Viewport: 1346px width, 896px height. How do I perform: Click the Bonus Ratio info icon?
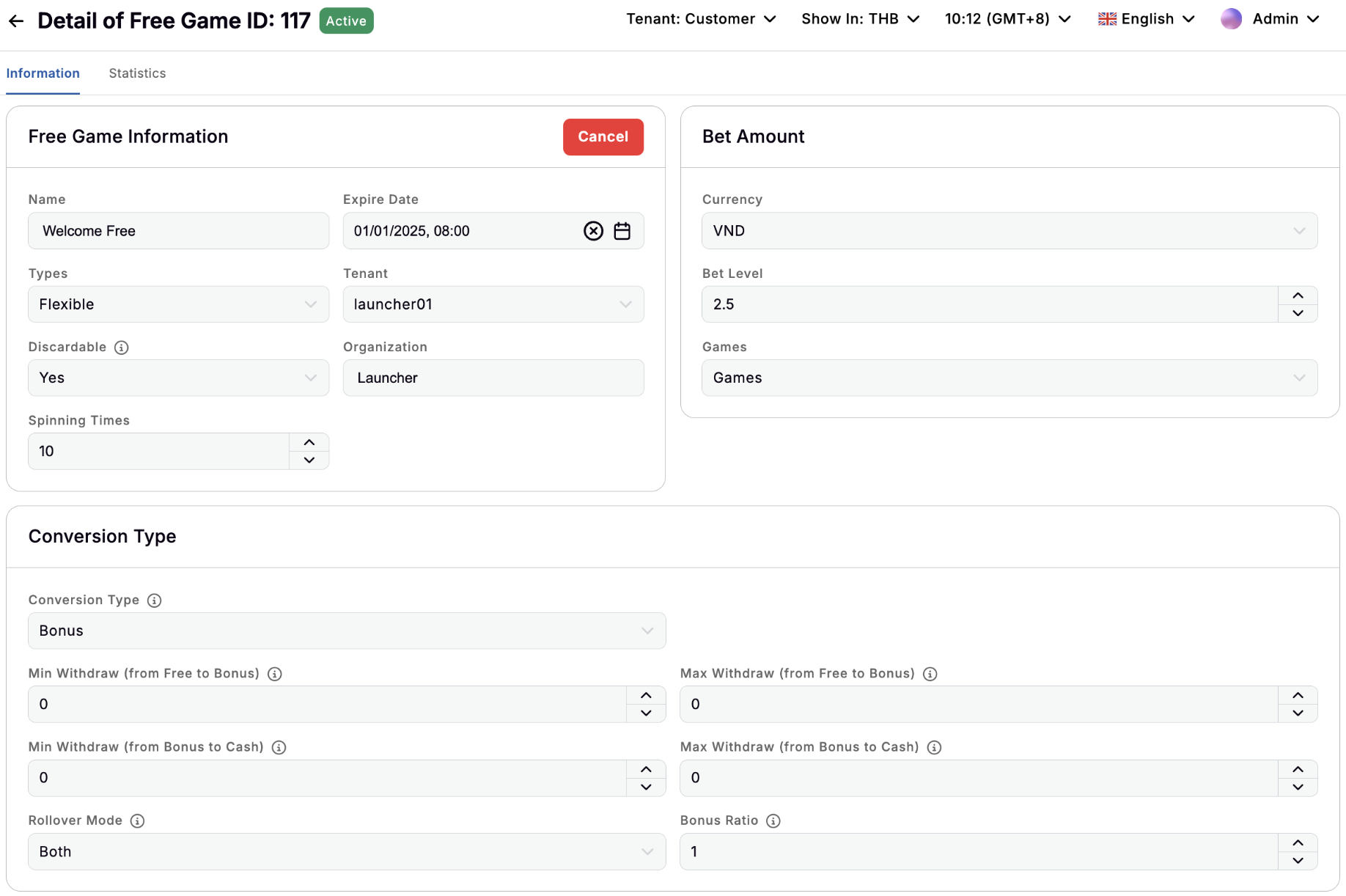[x=773, y=820]
